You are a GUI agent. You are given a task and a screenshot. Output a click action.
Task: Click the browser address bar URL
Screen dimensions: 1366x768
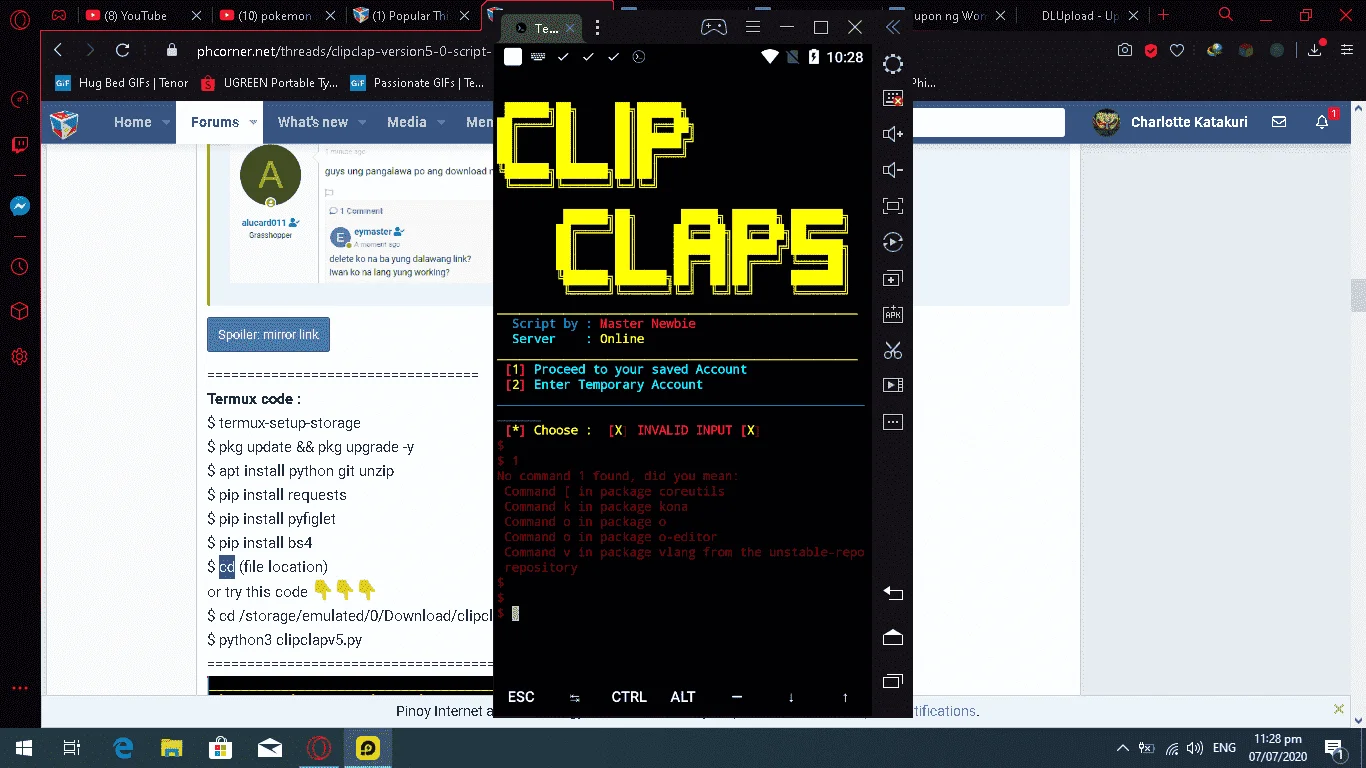(x=342, y=50)
